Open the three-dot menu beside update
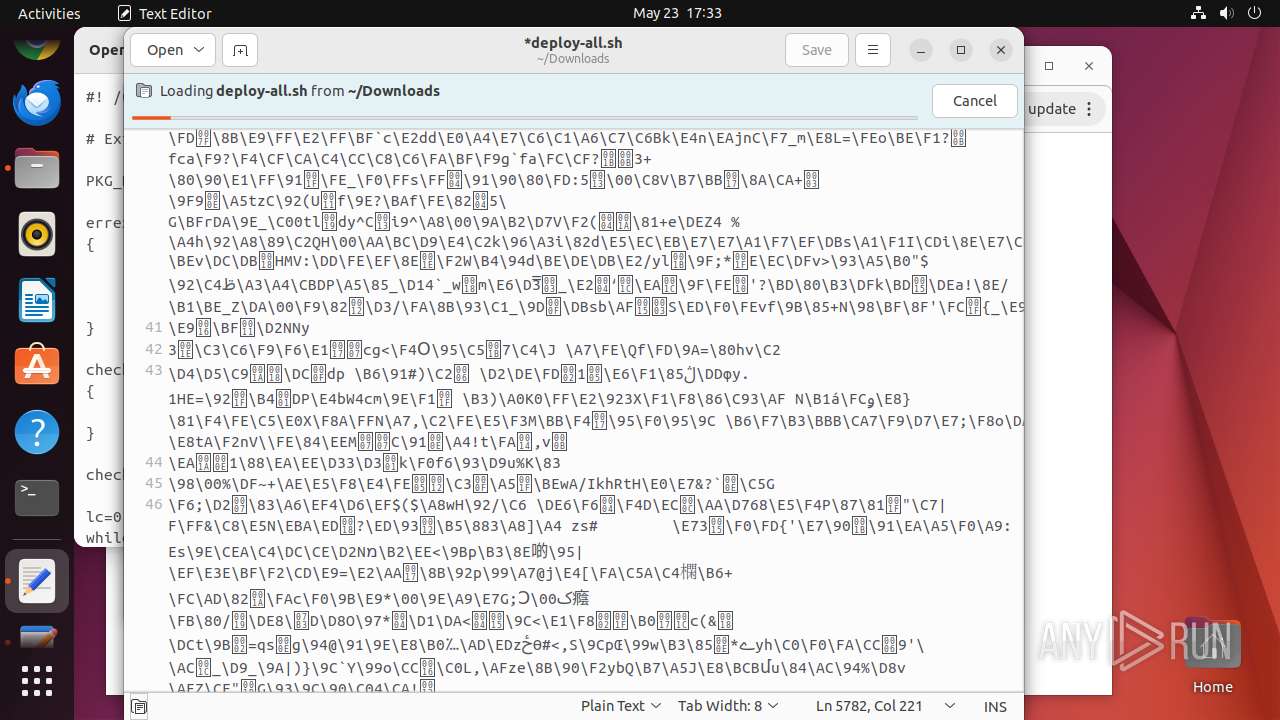Screen dimensions: 1280x720 tap(1090, 109)
